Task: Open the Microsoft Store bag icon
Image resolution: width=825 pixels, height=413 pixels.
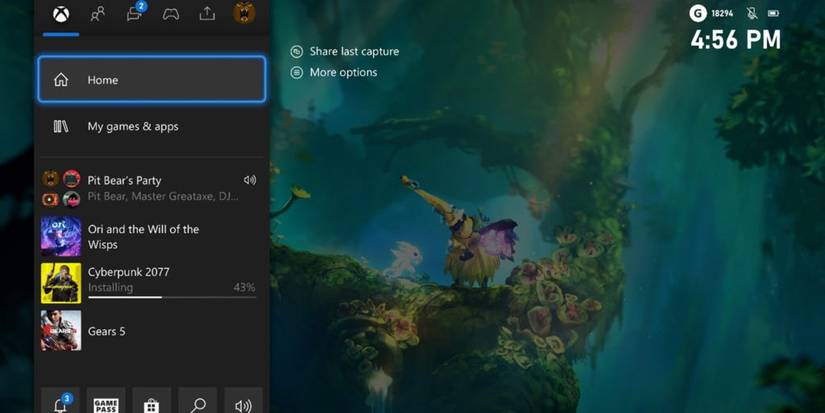Action: pyautogui.click(x=152, y=401)
